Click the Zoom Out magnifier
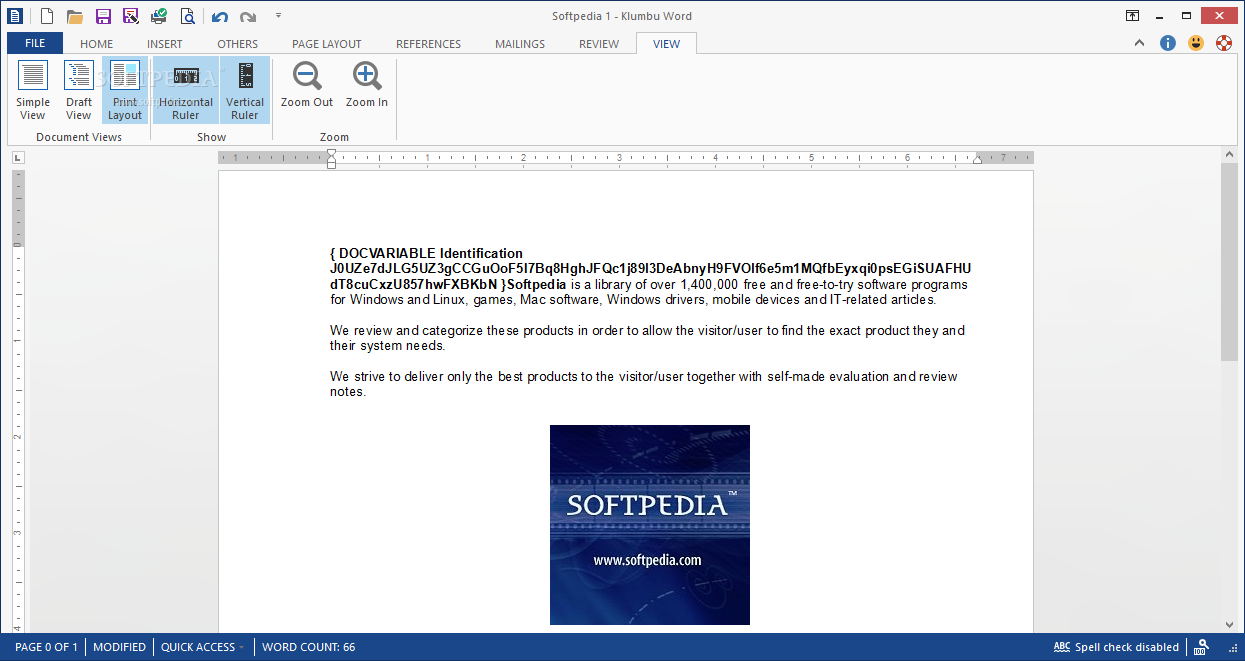 (307, 85)
